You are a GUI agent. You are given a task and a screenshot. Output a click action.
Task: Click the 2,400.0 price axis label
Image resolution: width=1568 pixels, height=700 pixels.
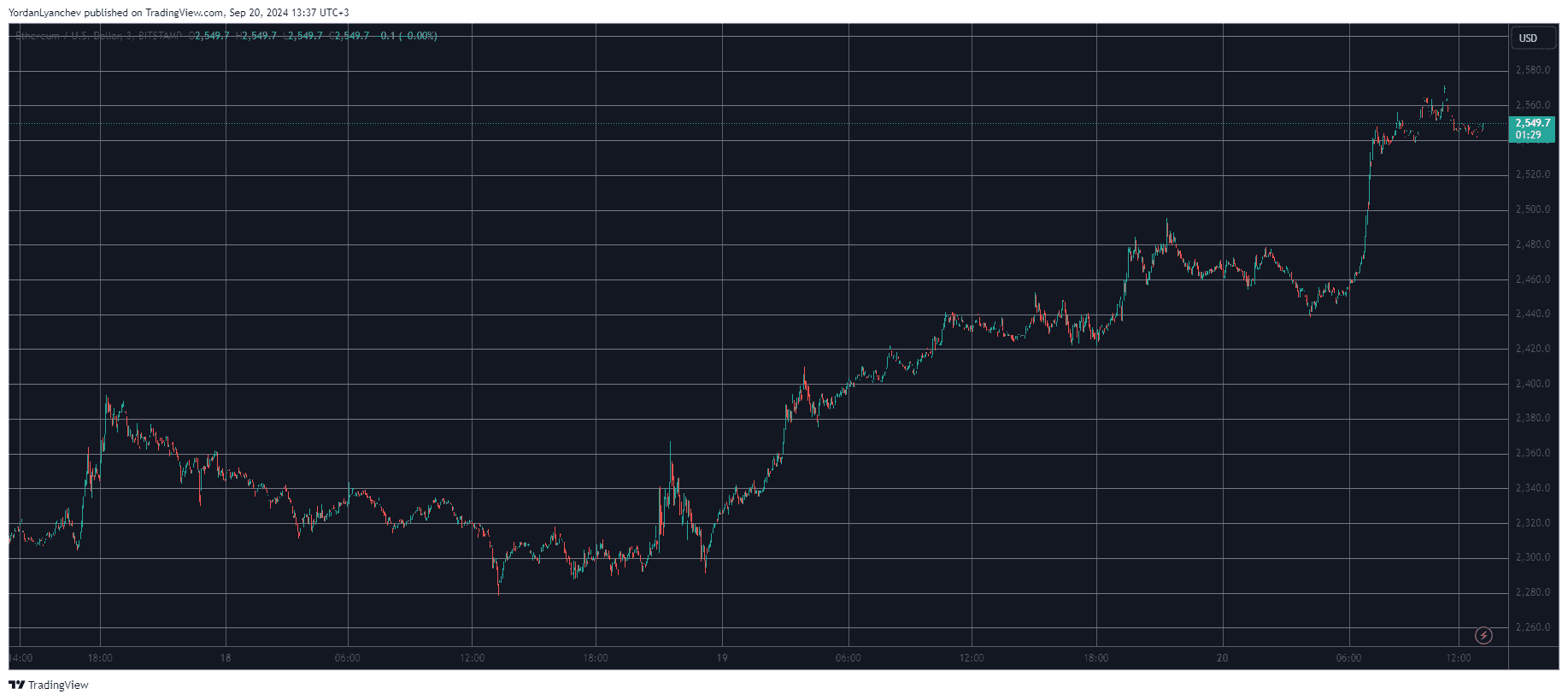1533,384
